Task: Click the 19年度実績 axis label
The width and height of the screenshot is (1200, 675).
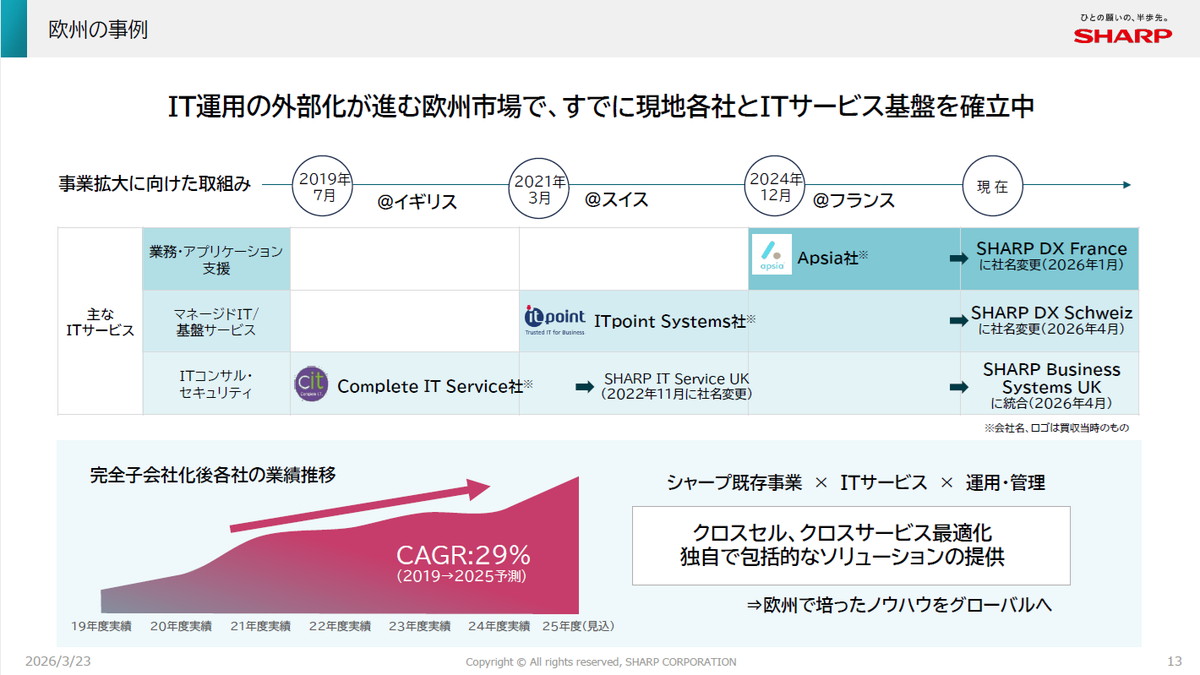Action: point(101,626)
